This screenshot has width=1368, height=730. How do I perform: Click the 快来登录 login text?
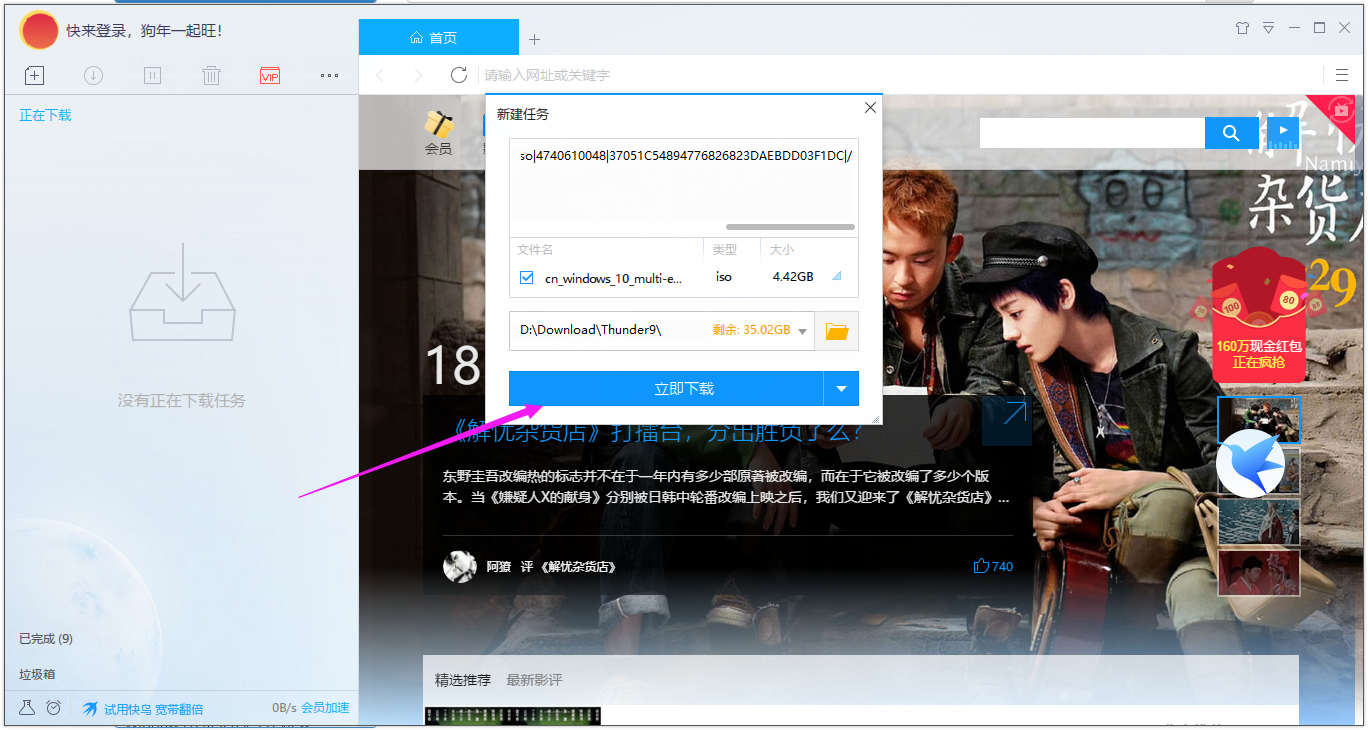click(144, 31)
